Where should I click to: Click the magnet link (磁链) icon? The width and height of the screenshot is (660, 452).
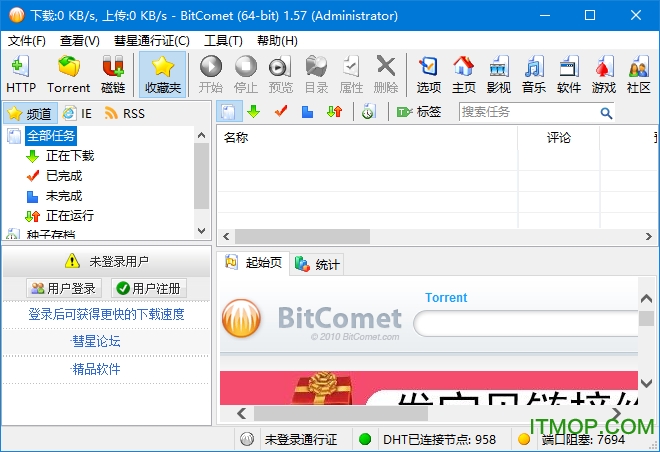coord(113,75)
